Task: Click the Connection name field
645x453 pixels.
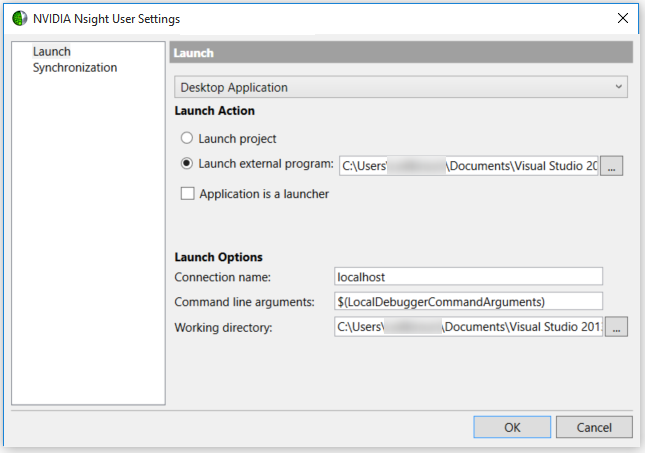Action: 469,276
